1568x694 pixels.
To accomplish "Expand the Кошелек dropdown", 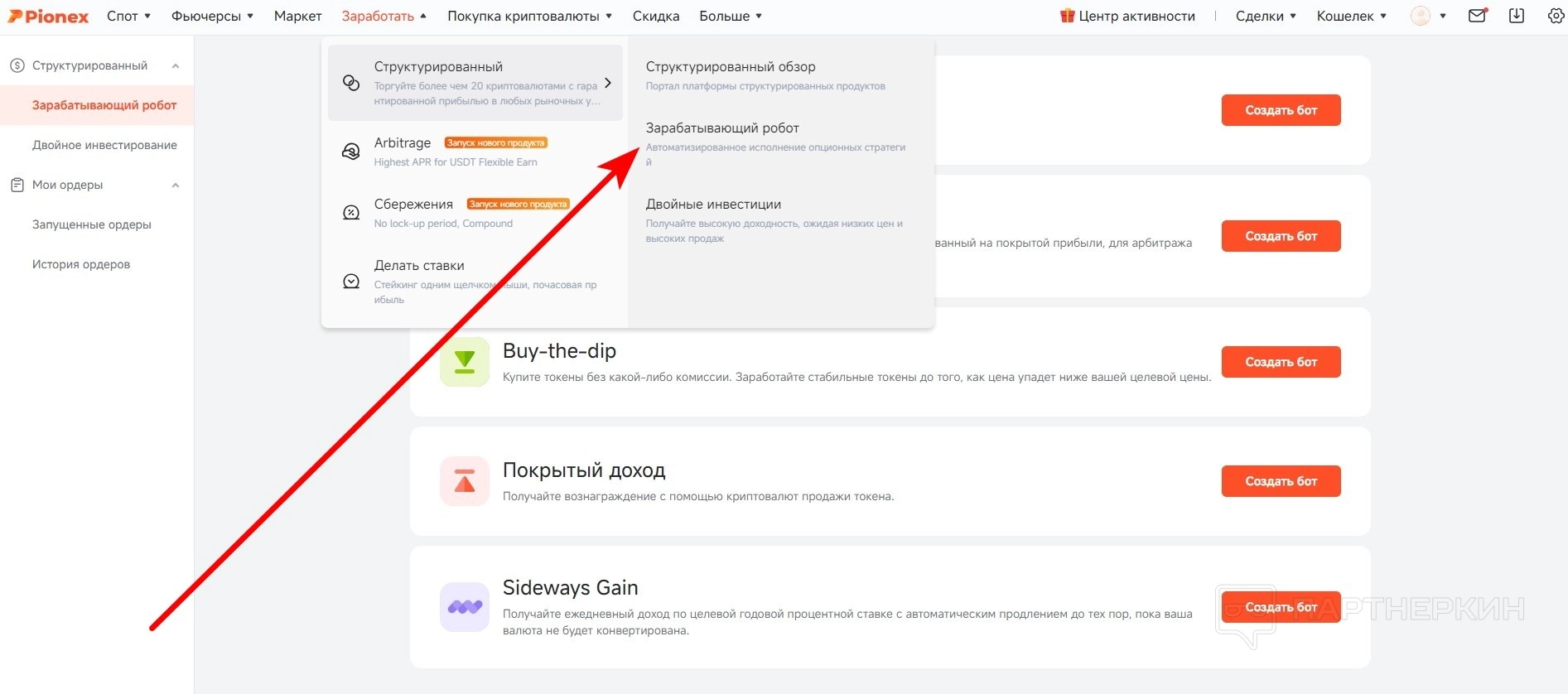I will click(1352, 16).
